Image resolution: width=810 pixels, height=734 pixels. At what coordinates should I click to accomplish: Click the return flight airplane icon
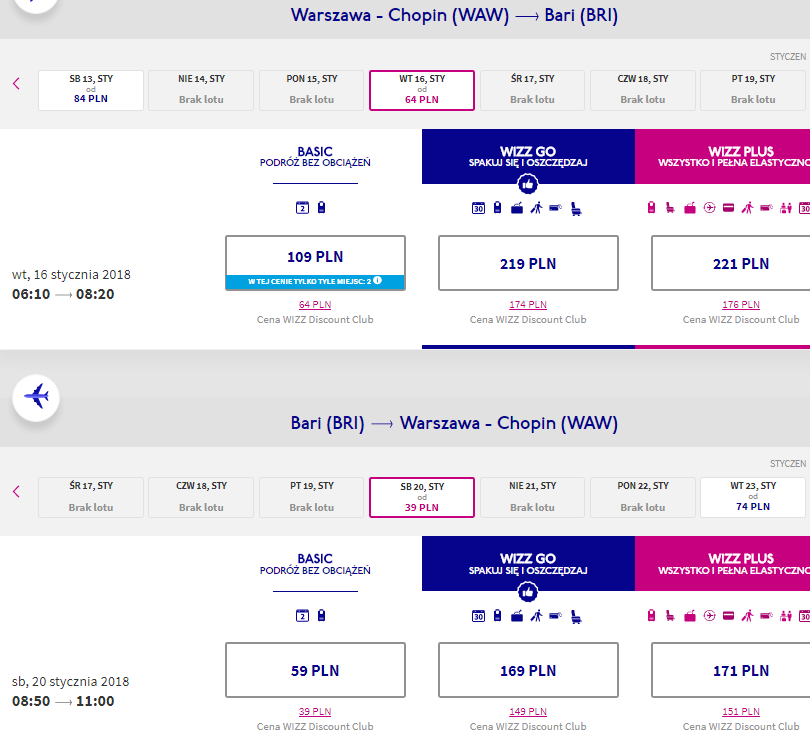pos(36,398)
